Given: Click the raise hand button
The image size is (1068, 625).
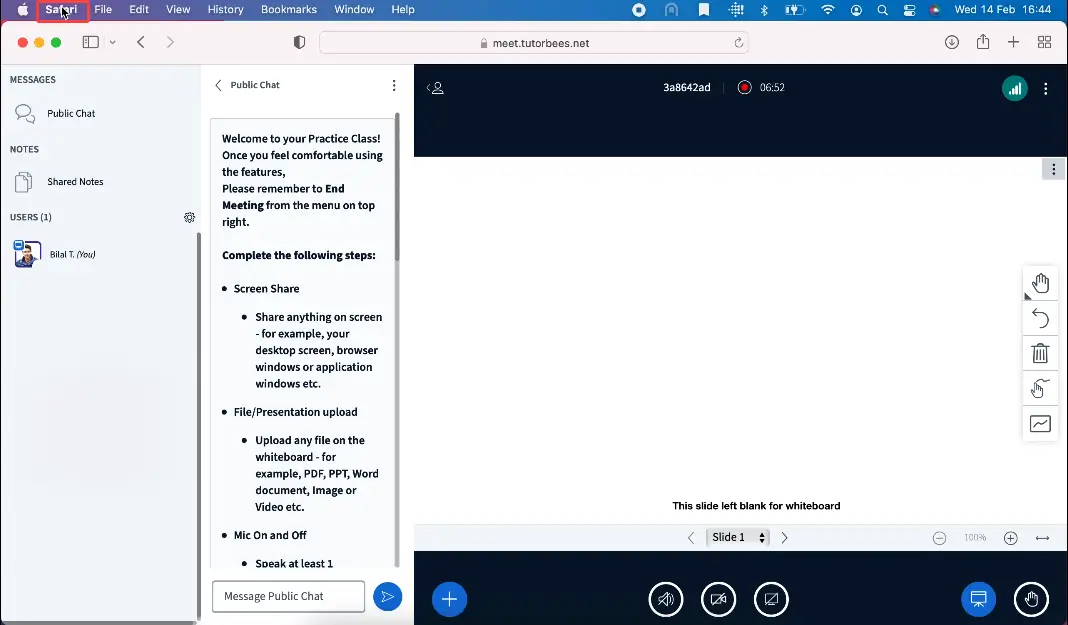Looking at the screenshot, I should [x=1031, y=599].
